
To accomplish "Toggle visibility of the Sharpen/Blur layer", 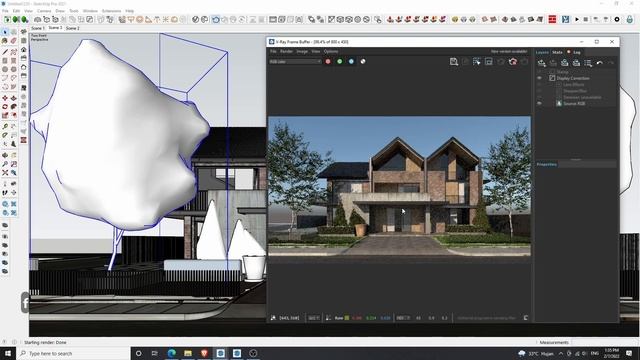I will pos(540,91).
